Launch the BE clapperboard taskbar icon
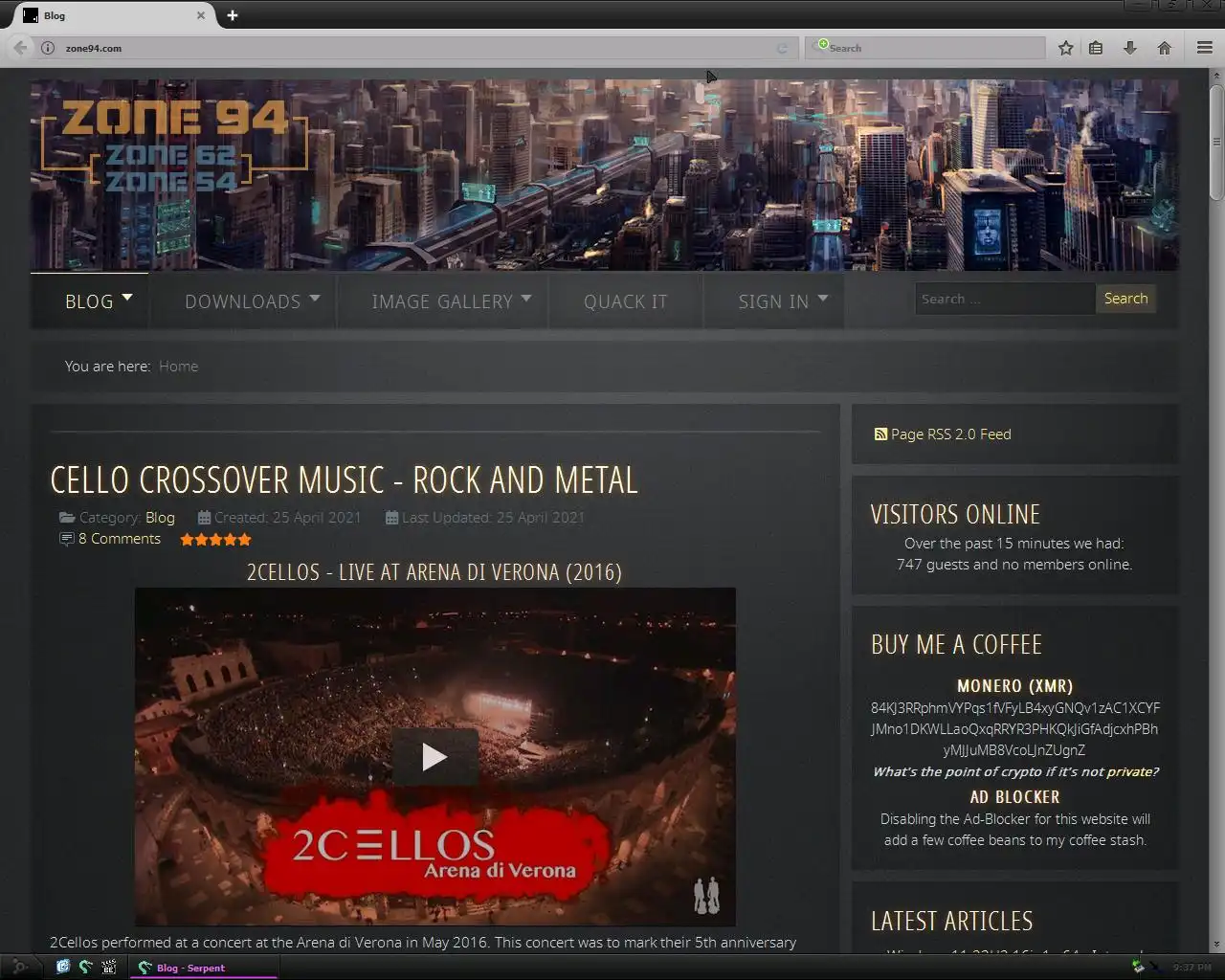 click(109, 967)
